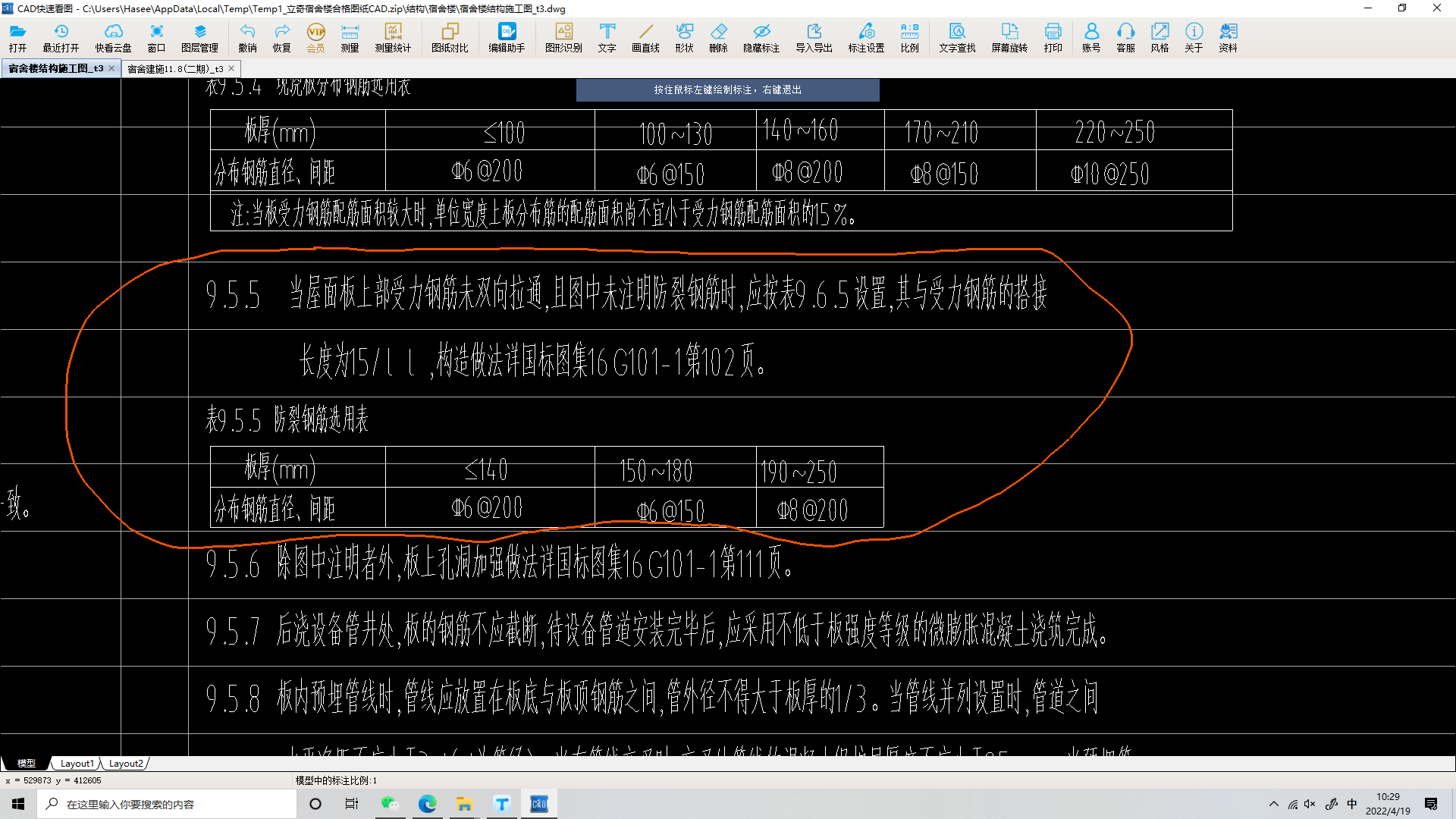Launch 图纸对比 drawing comparison
The width and height of the screenshot is (1456, 819).
pyautogui.click(x=450, y=37)
